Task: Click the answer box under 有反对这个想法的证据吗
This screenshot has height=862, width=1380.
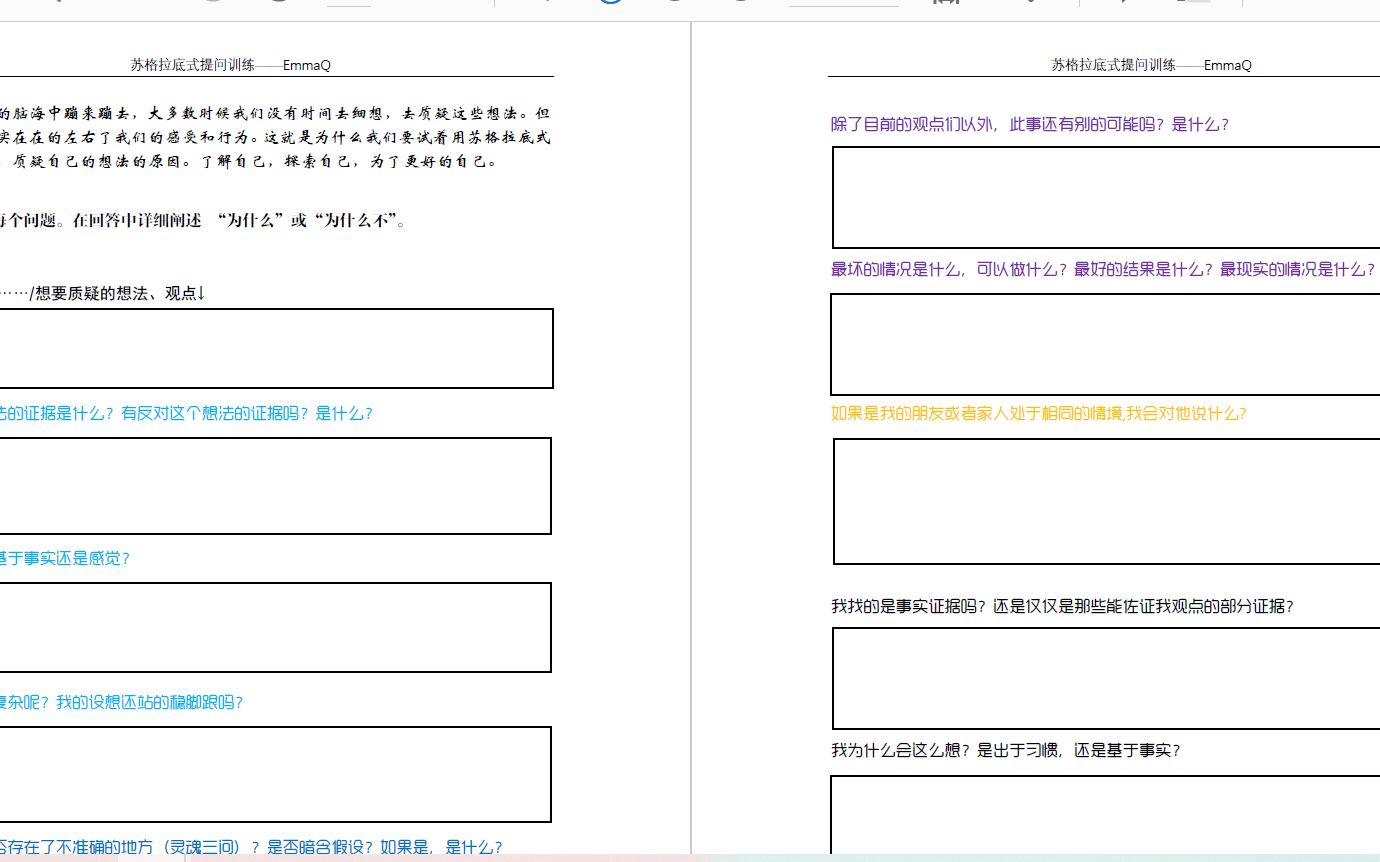Action: 275,486
